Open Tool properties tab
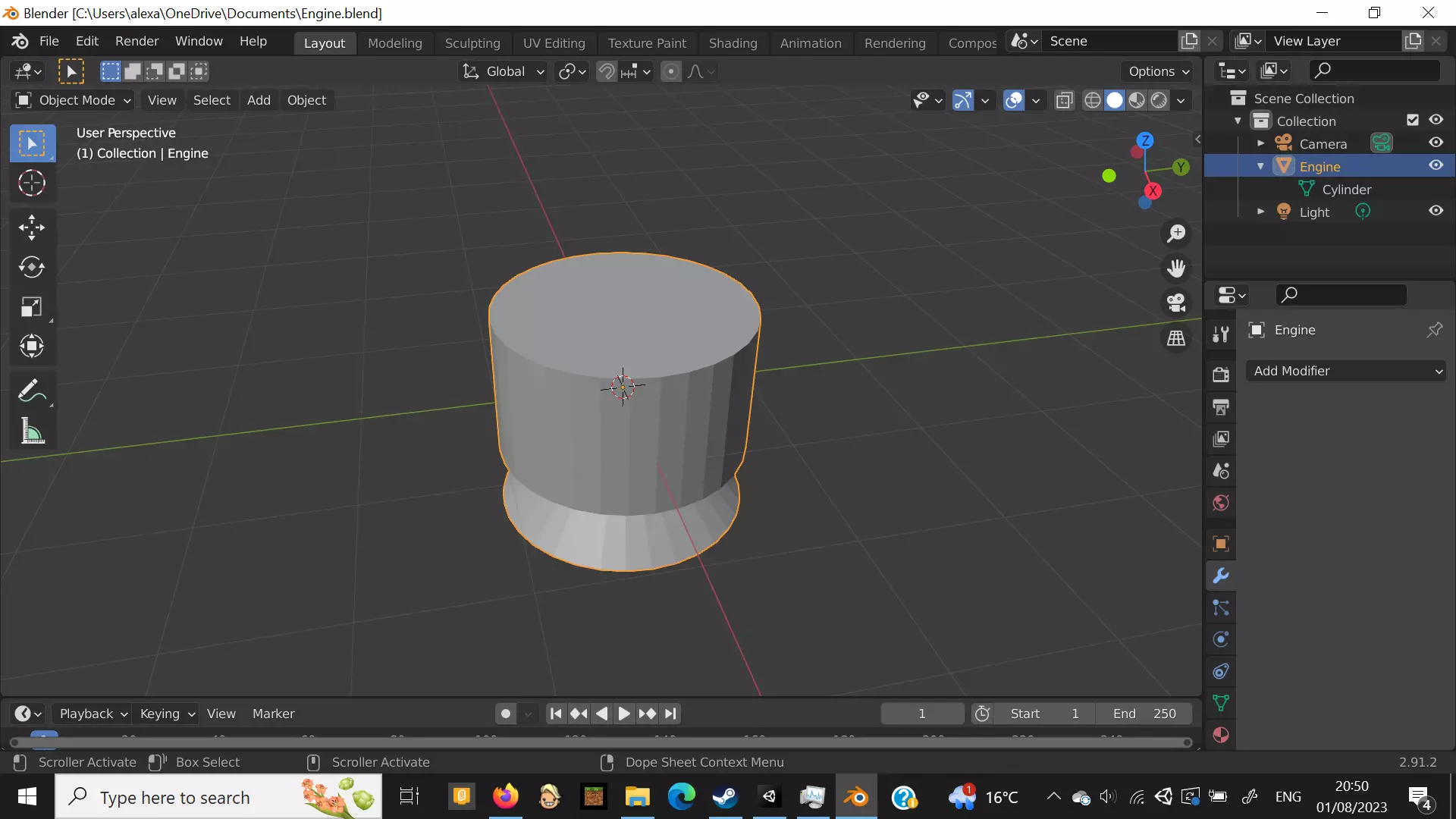 click(1221, 334)
